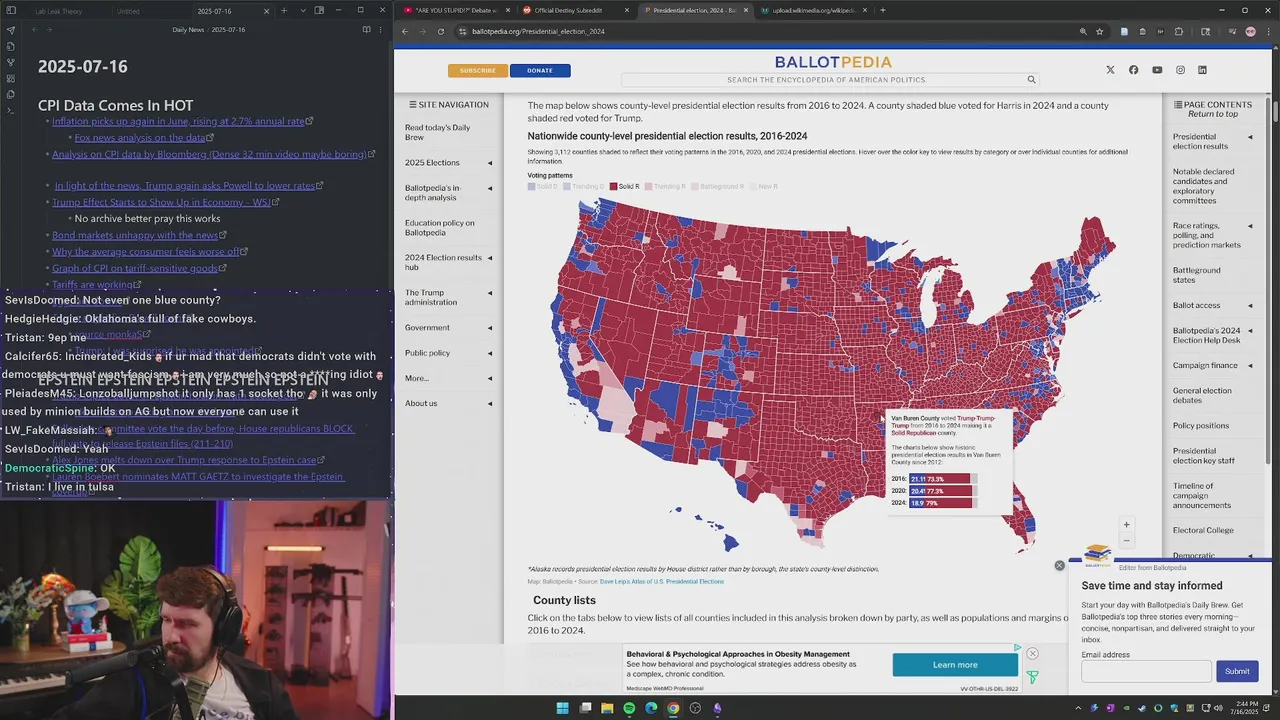Close the obesity management ad
This screenshot has height=720, width=1280.
(x=1032, y=654)
